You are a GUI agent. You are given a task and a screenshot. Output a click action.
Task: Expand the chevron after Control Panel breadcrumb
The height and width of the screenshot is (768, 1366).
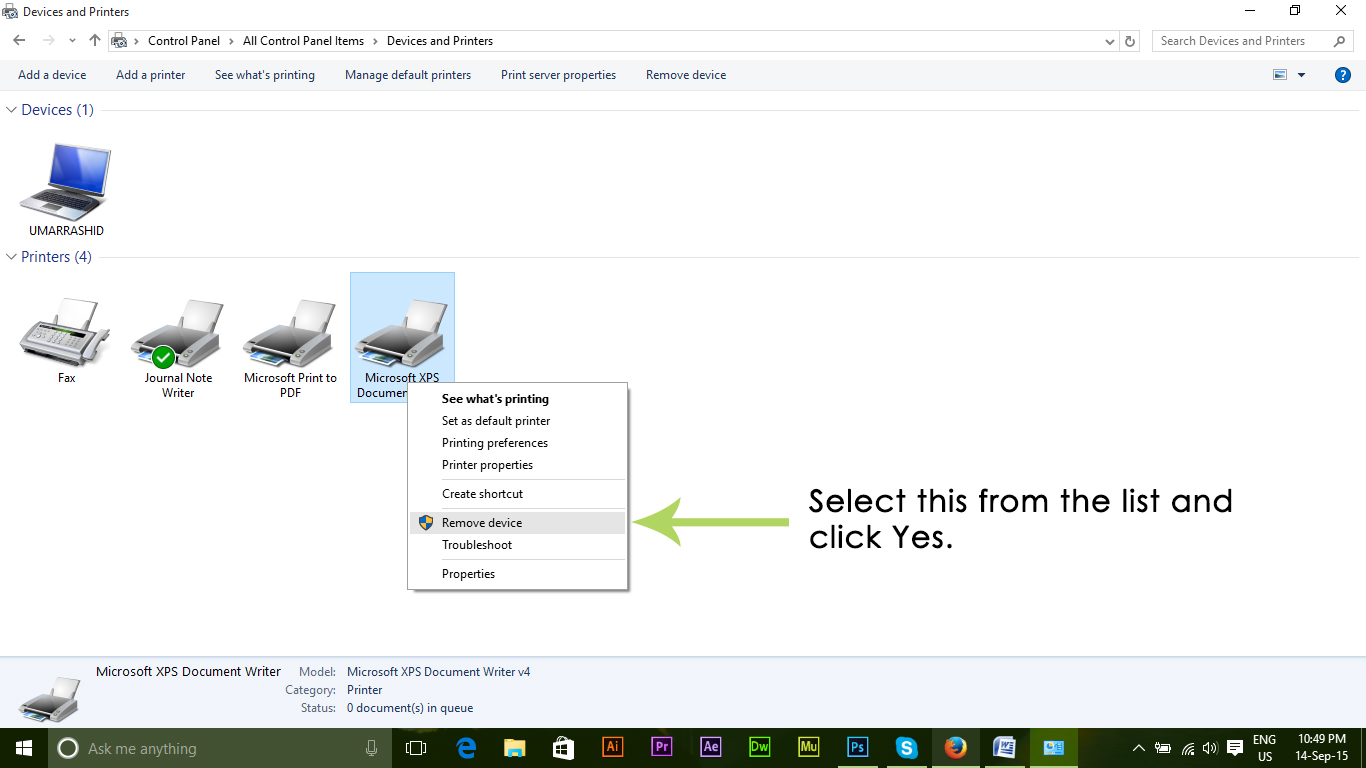[x=231, y=41]
